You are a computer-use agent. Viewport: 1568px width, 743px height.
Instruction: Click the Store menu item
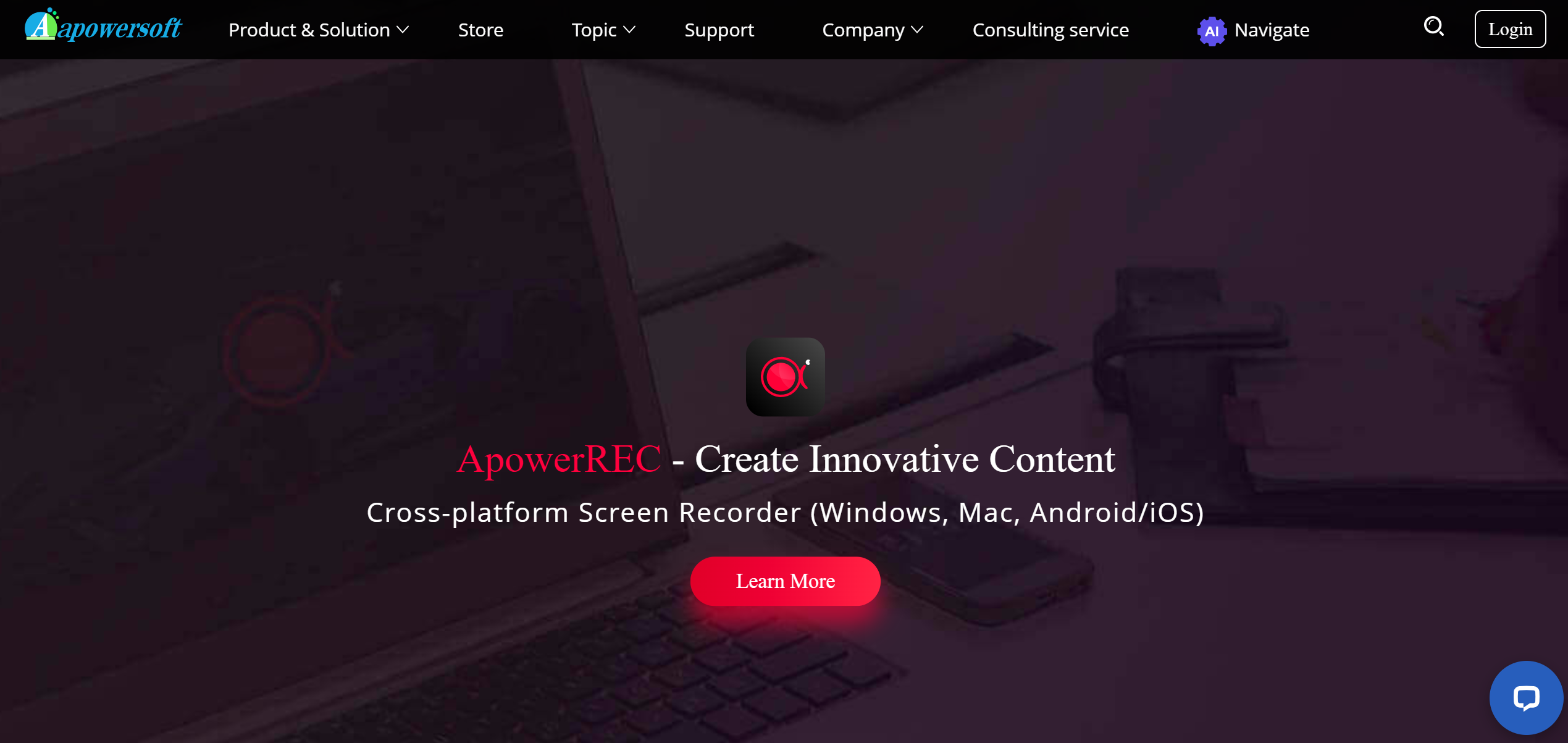click(480, 29)
